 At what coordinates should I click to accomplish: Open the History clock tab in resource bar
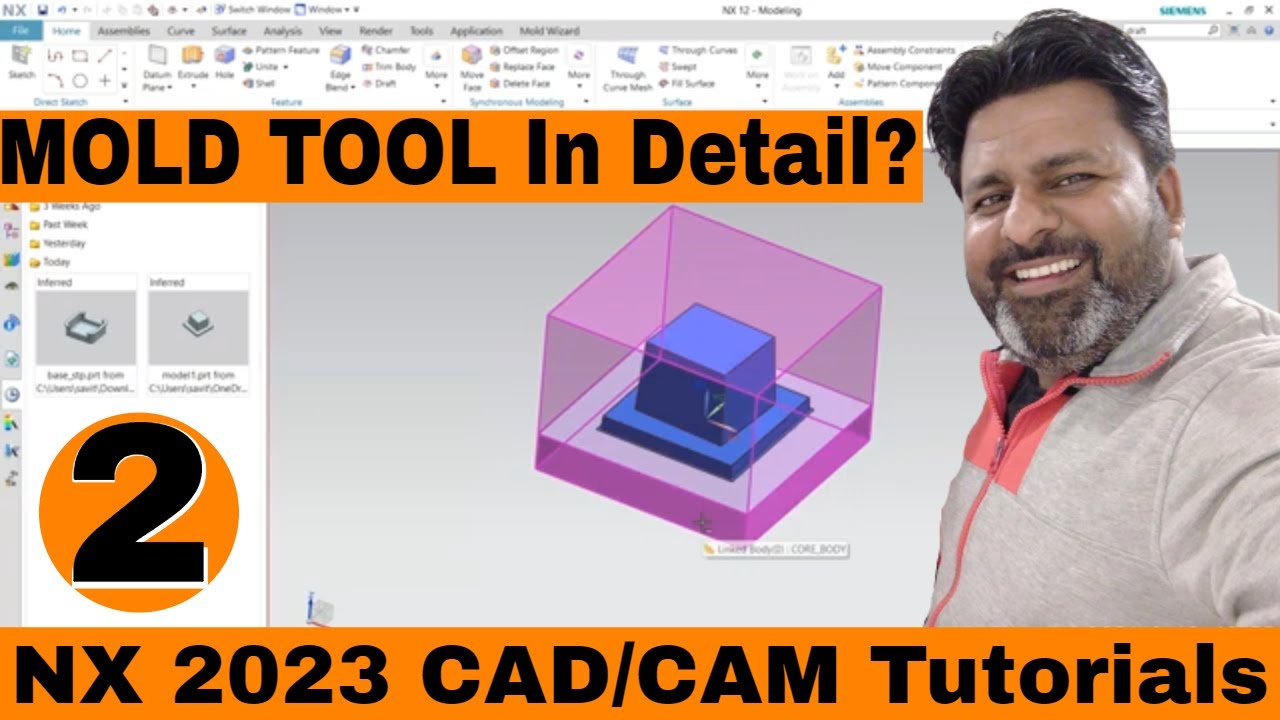(12, 394)
